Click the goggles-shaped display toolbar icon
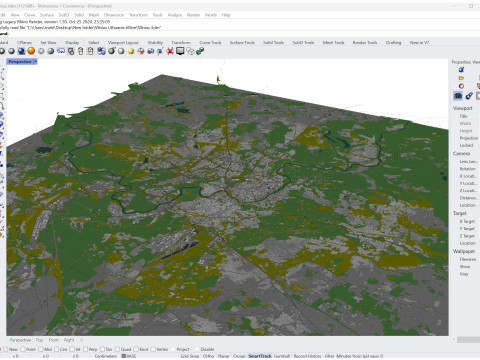 coord(61,51)
